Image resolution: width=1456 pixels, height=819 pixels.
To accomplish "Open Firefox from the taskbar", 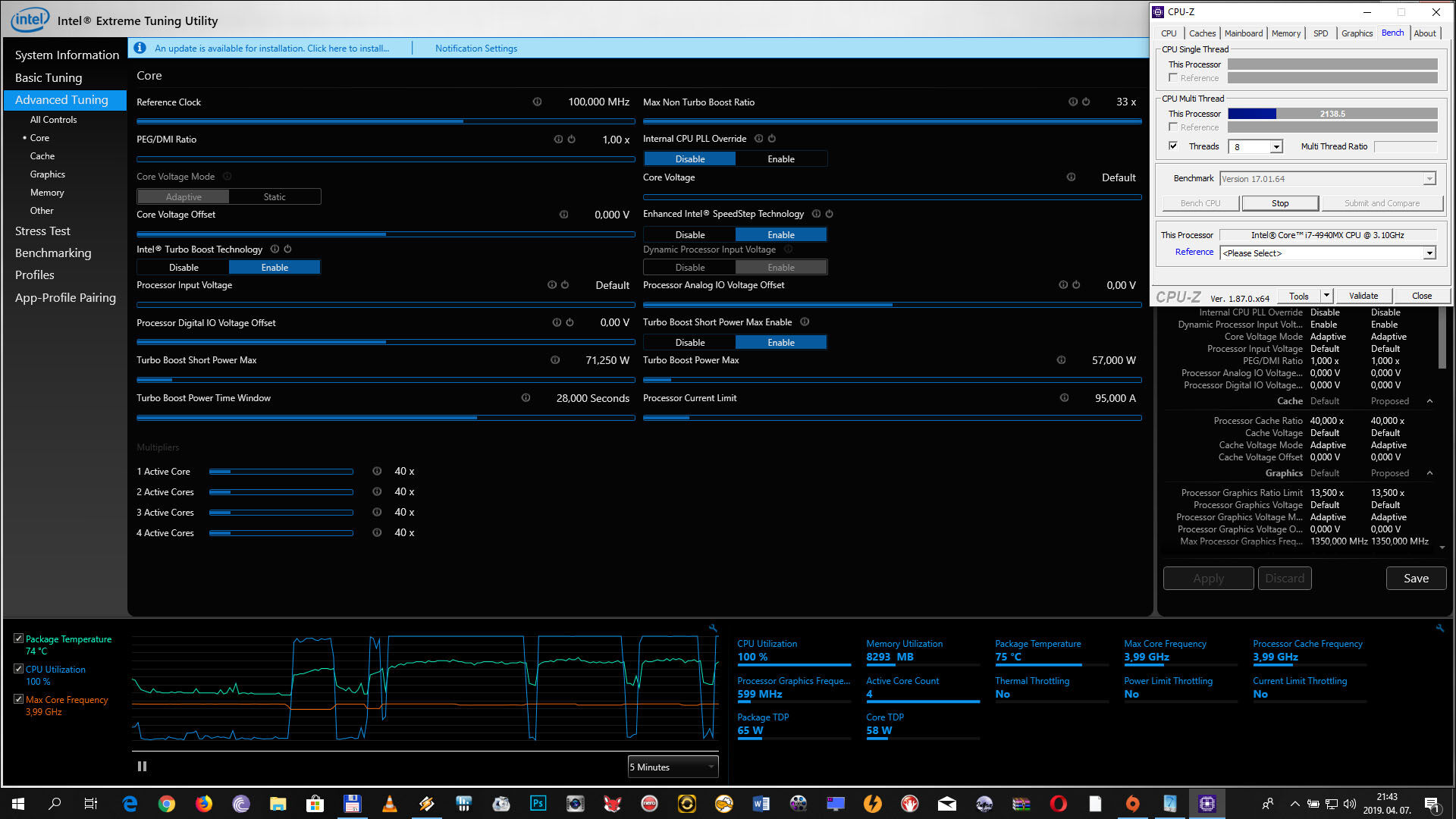I will point(204,804).
